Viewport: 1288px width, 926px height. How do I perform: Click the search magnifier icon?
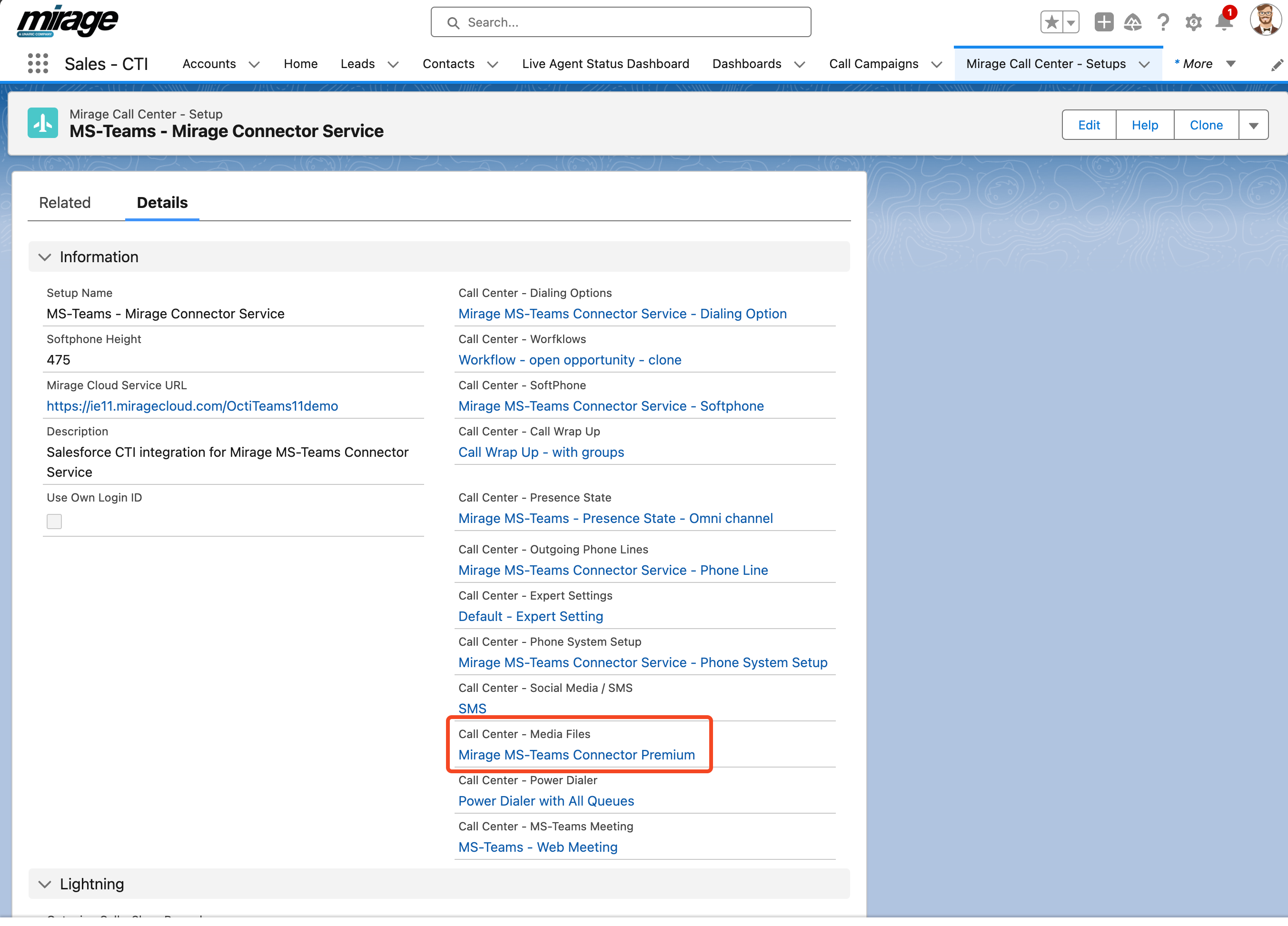click(x=453, y=23)
